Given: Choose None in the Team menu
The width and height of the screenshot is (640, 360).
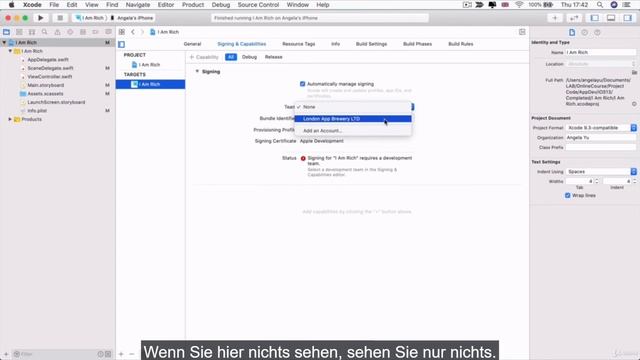Looking at the screenshot, I should [353, 107].
